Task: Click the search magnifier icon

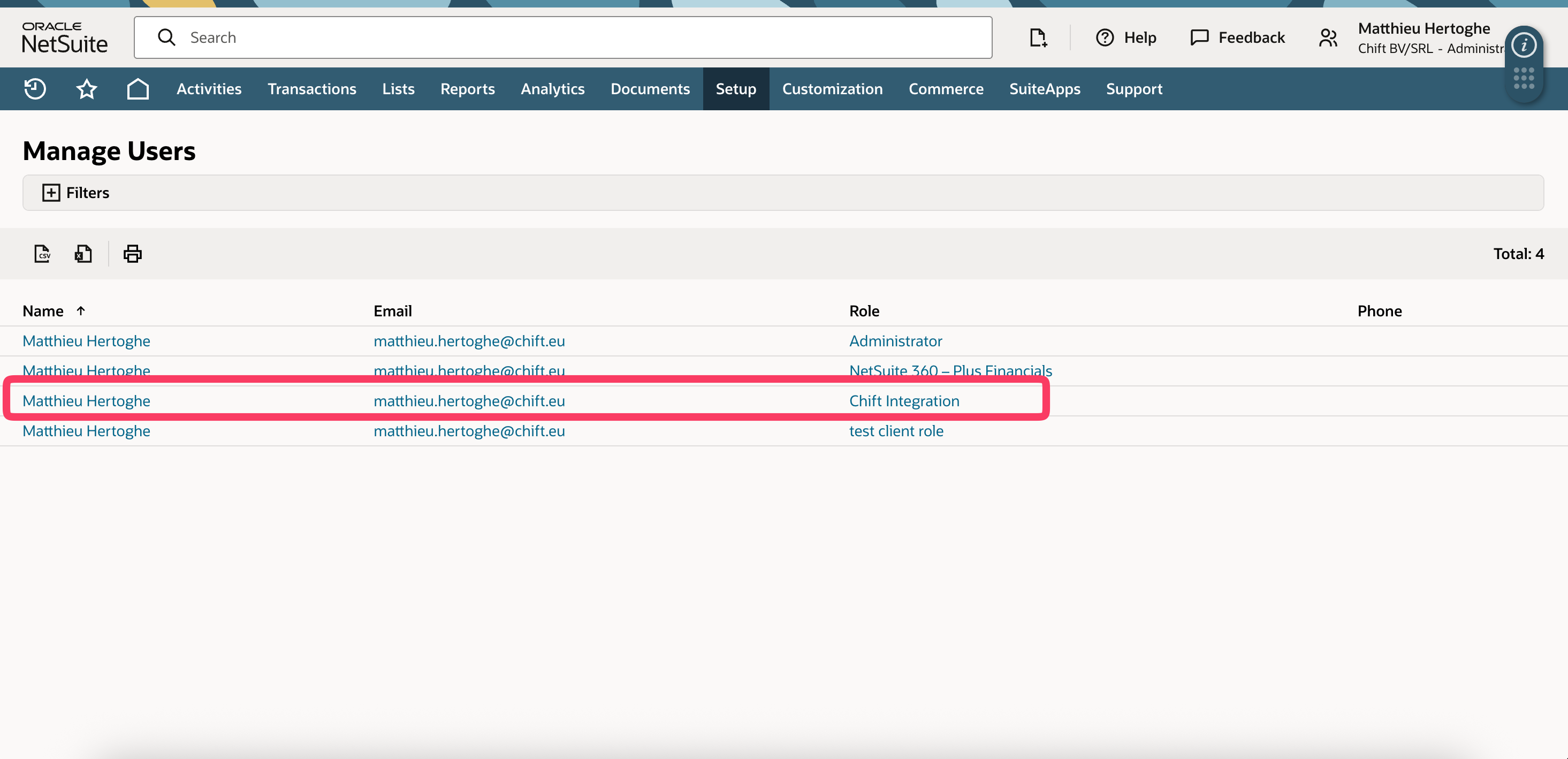Action: click(x=166, y=38)
